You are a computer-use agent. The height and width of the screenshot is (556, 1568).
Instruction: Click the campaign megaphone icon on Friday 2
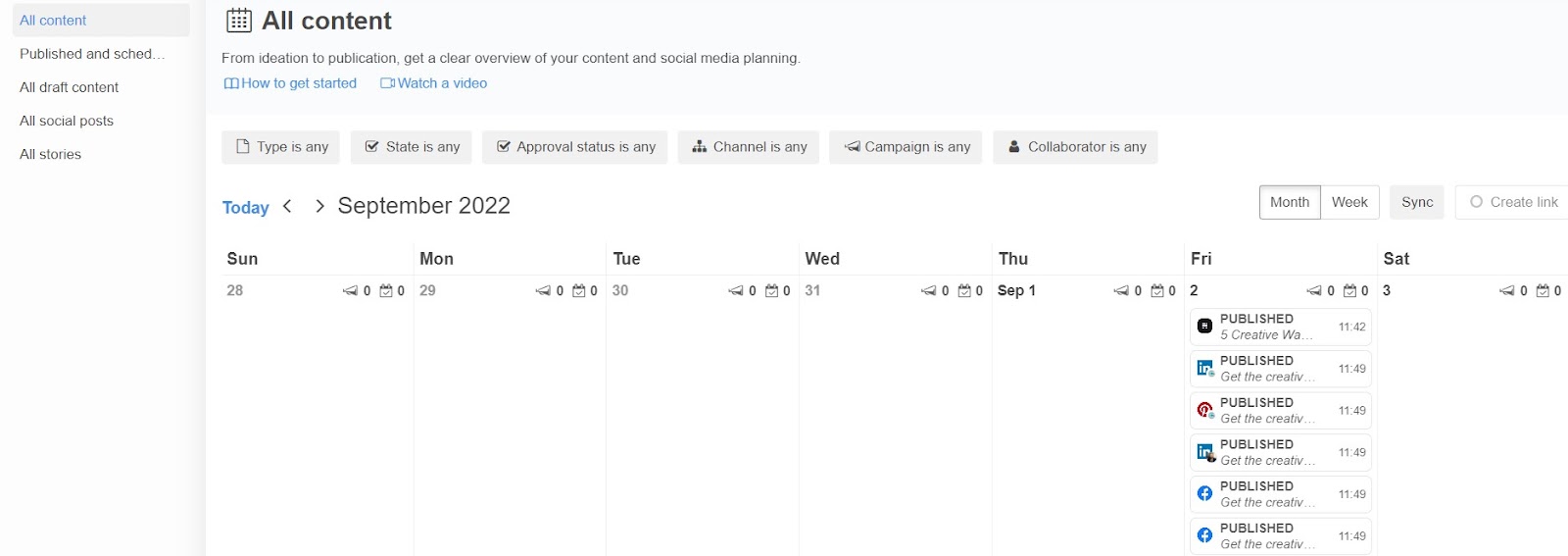tap(1314, 291)
